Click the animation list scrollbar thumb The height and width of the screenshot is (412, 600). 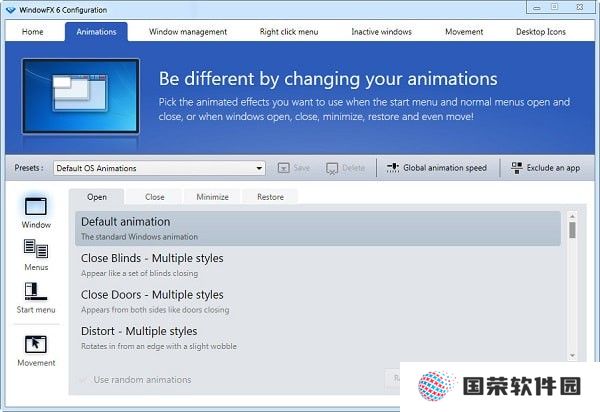[x=572, y=230]
